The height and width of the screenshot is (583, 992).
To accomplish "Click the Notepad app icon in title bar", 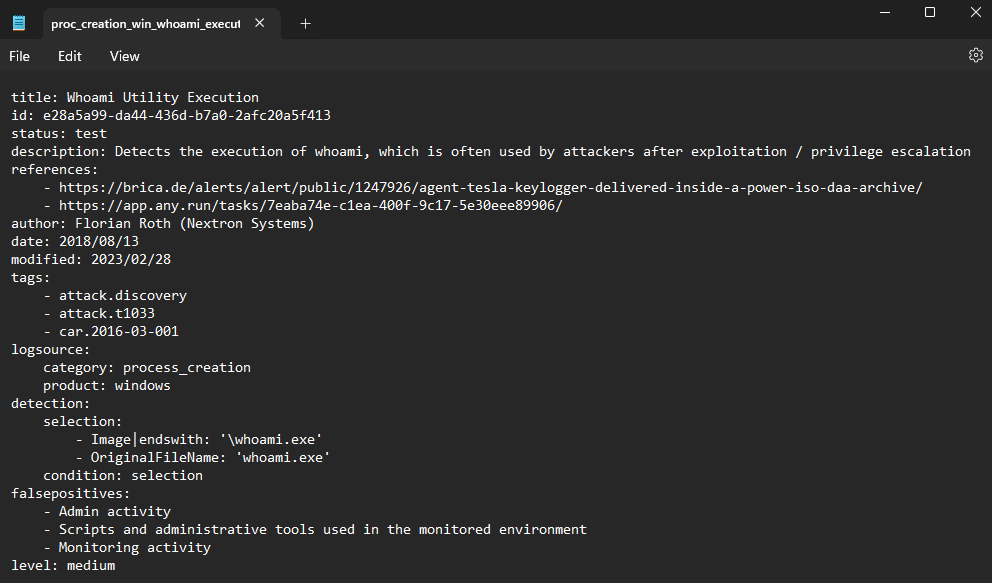I will coord(19,23).
